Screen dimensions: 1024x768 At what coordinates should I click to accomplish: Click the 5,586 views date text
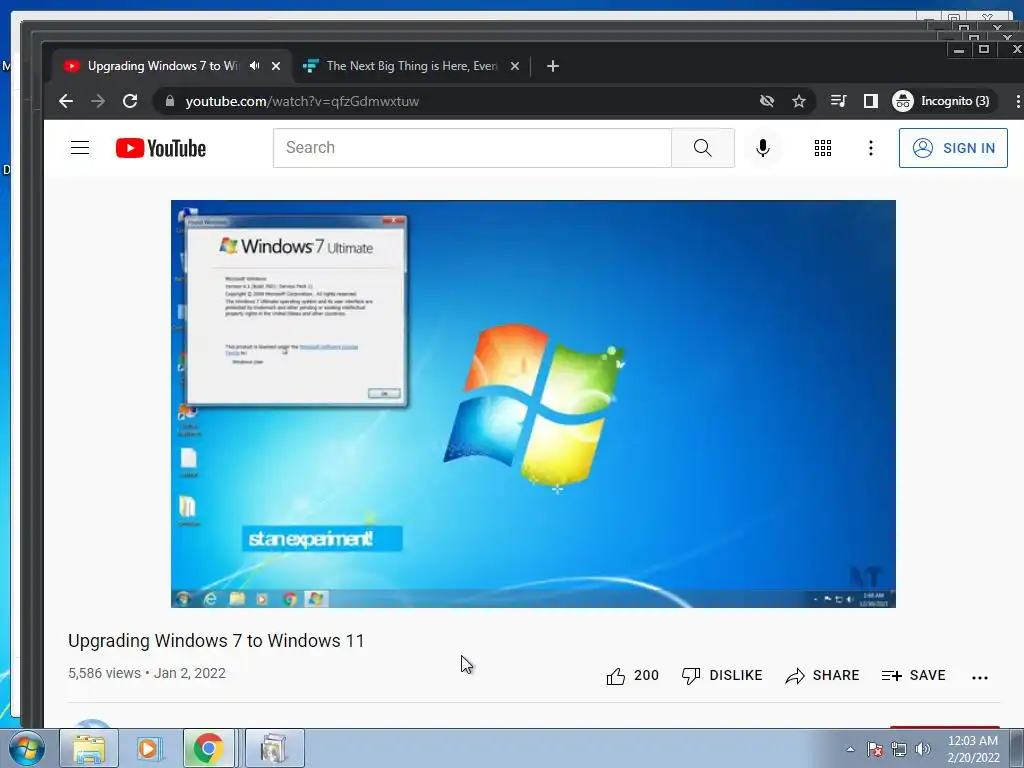point(147,673)
